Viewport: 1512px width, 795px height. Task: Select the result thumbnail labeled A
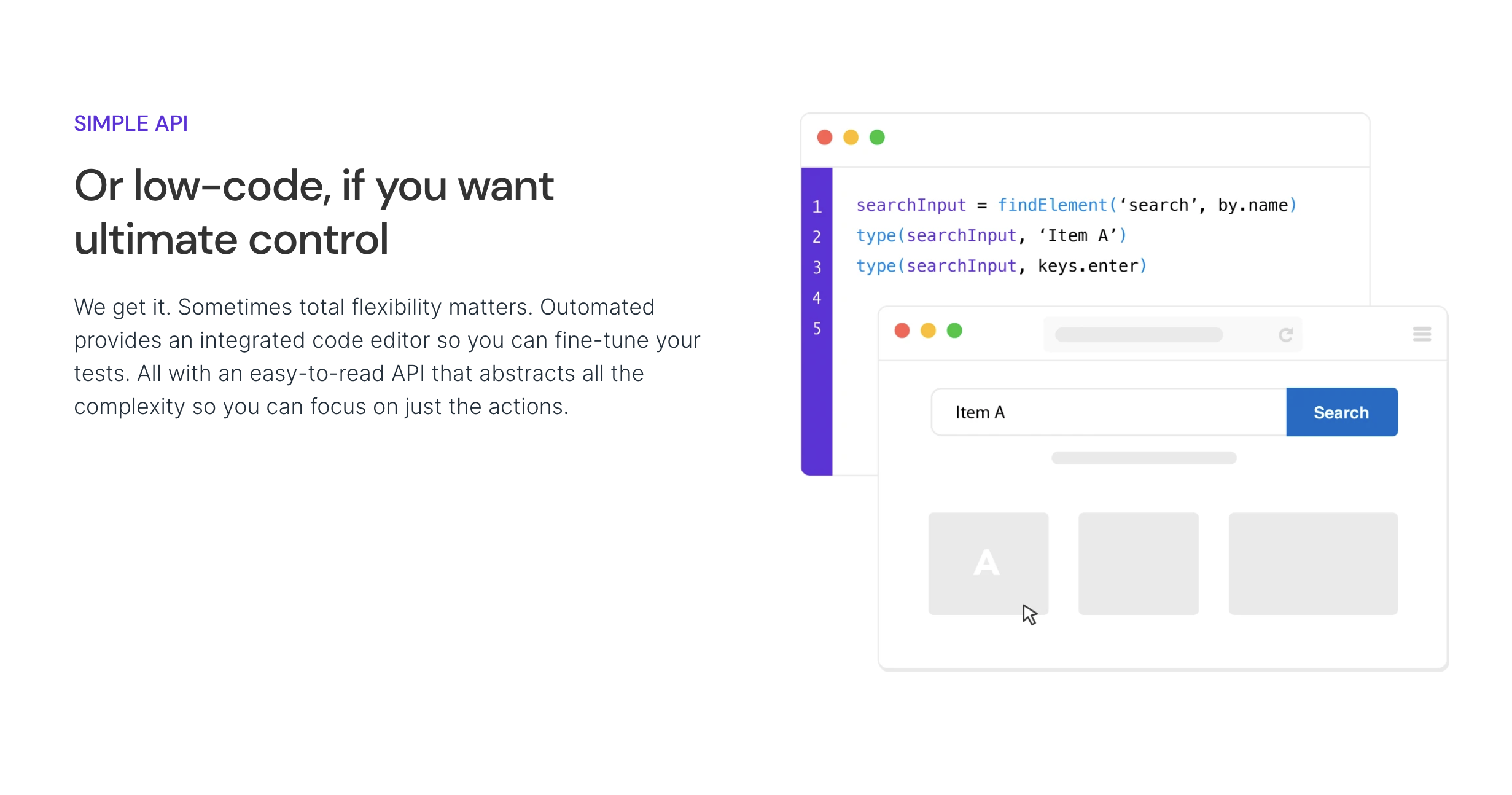point(988,563)
